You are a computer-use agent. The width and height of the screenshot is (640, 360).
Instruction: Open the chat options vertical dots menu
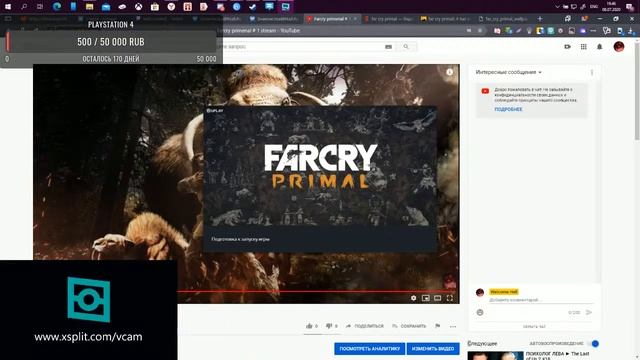click(592, 73)
